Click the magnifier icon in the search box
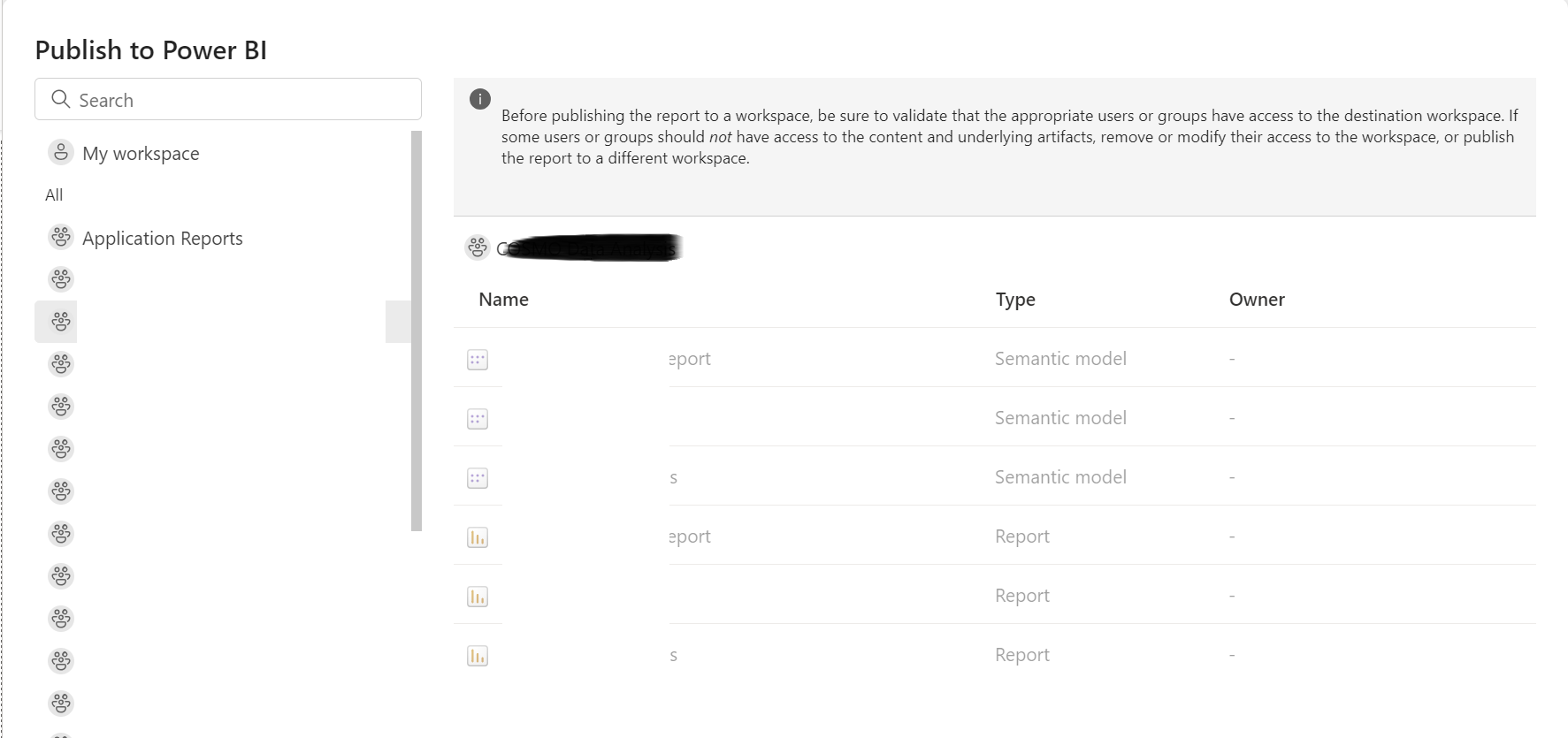The width and height of the screenshot is (1568, 738). pos(60,99)
